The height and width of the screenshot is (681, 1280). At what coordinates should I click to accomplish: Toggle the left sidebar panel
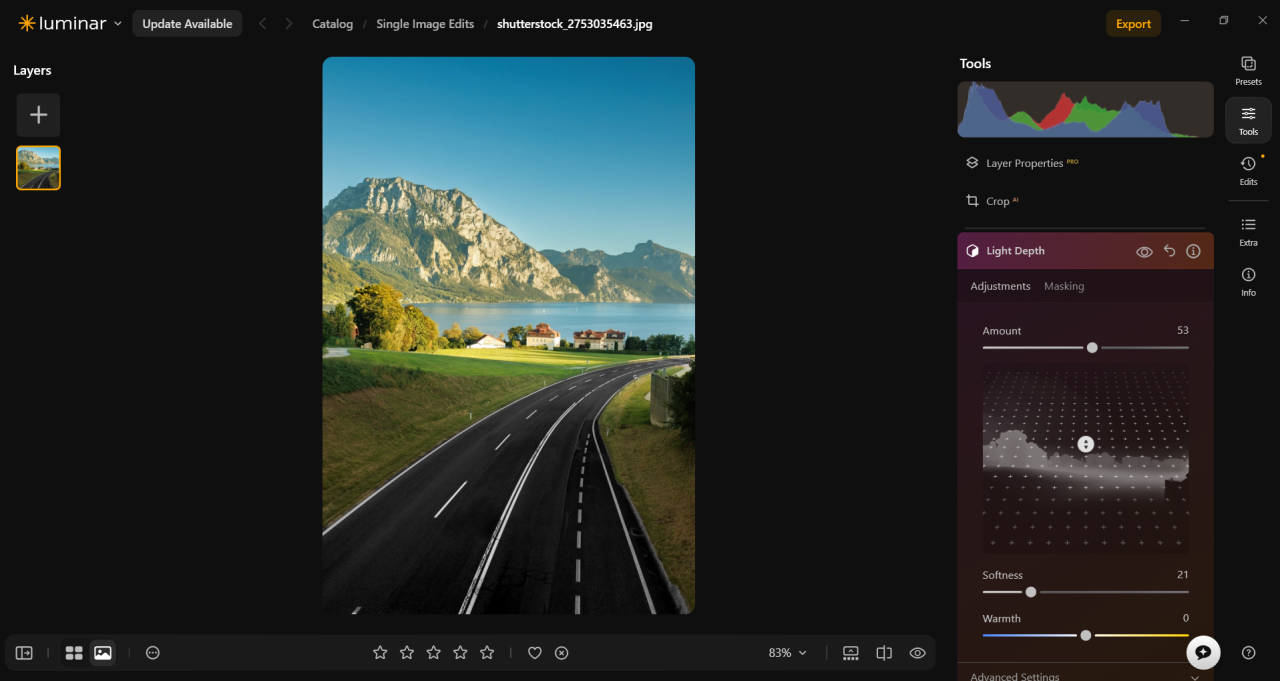click(24, 653)
